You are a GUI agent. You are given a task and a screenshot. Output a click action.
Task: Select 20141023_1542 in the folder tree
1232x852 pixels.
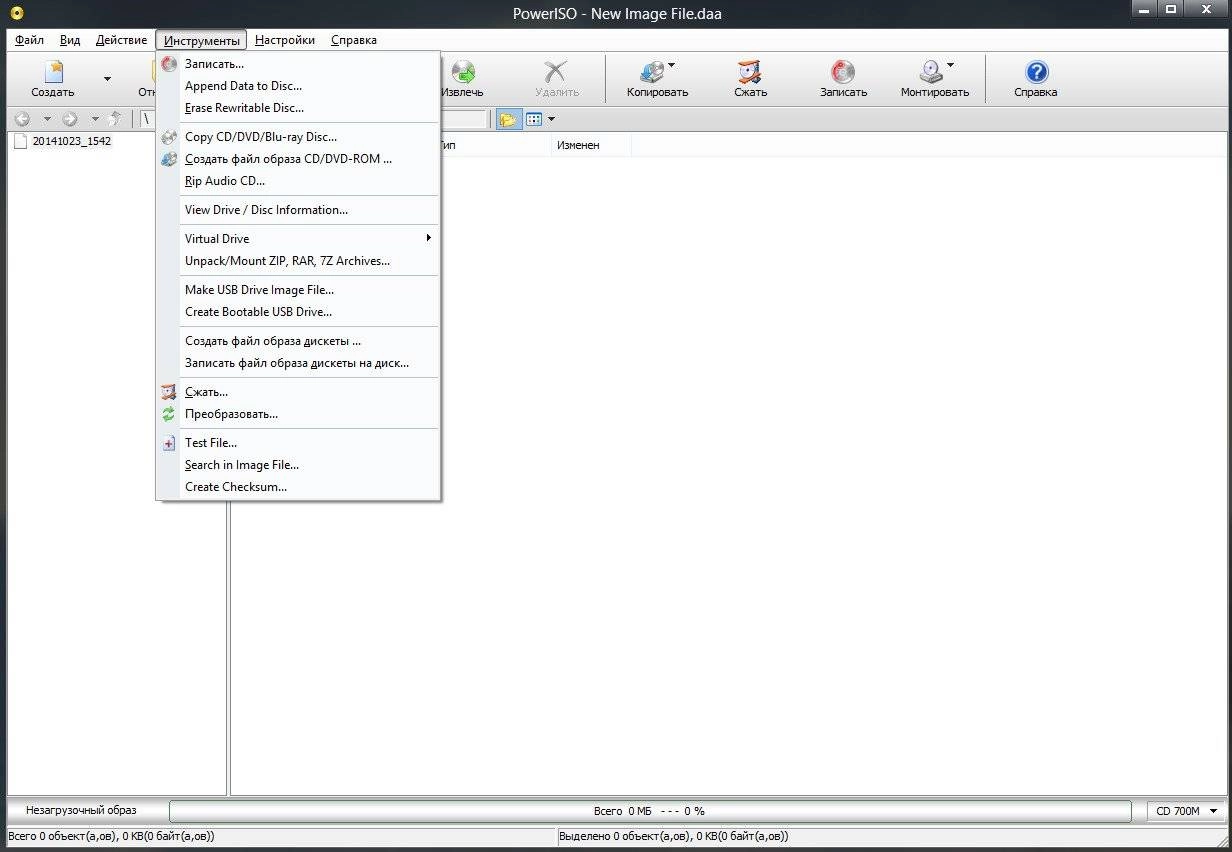pyautogui.click(x=71, y=141)
